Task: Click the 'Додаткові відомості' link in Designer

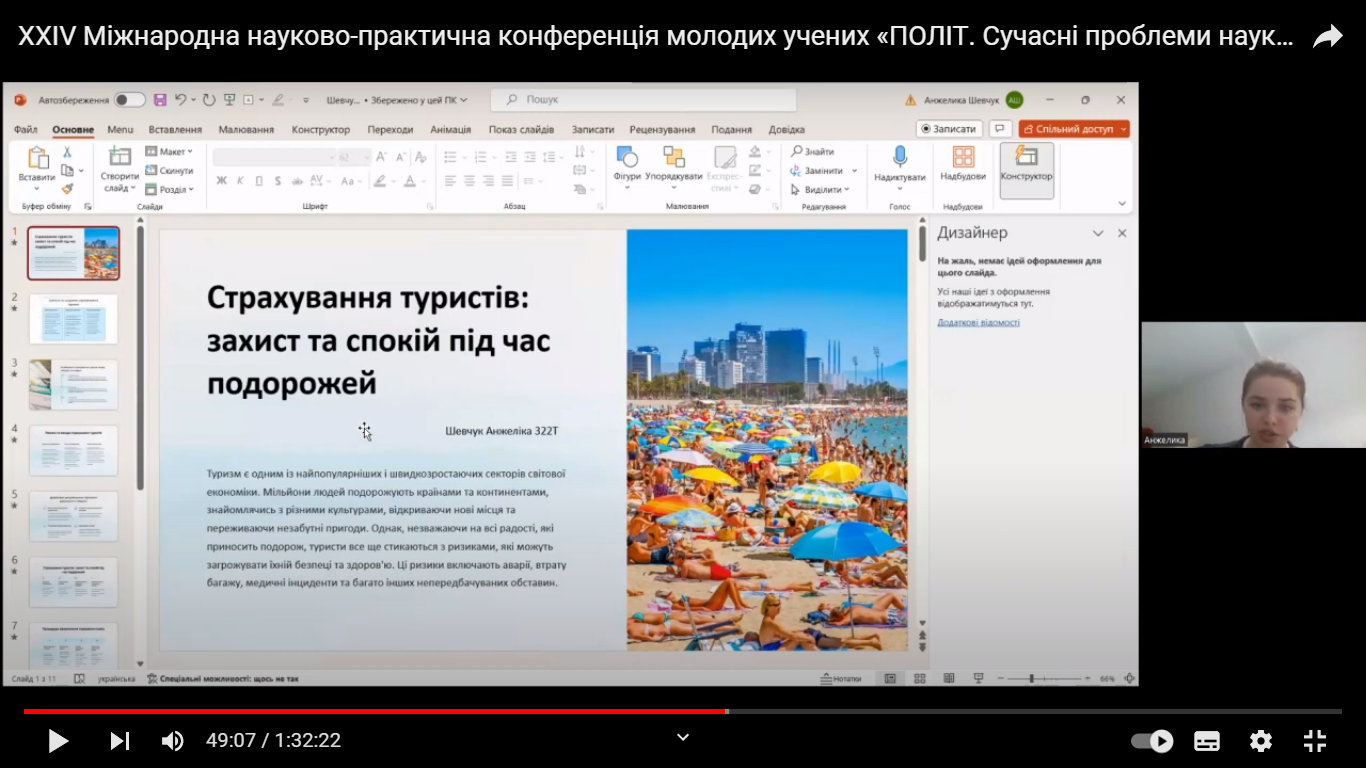Action: tap(978, 323)
